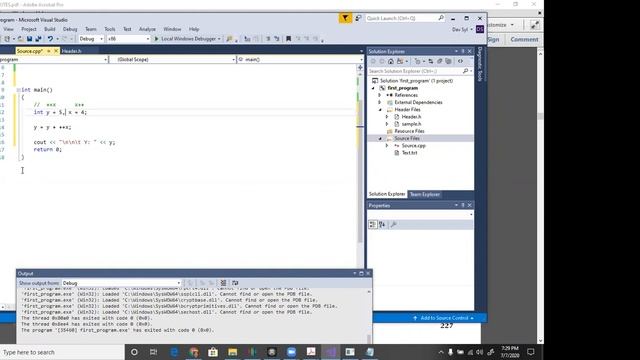Switch to the Team Explorer tab

pyautogui.click(x=424, y=194)
